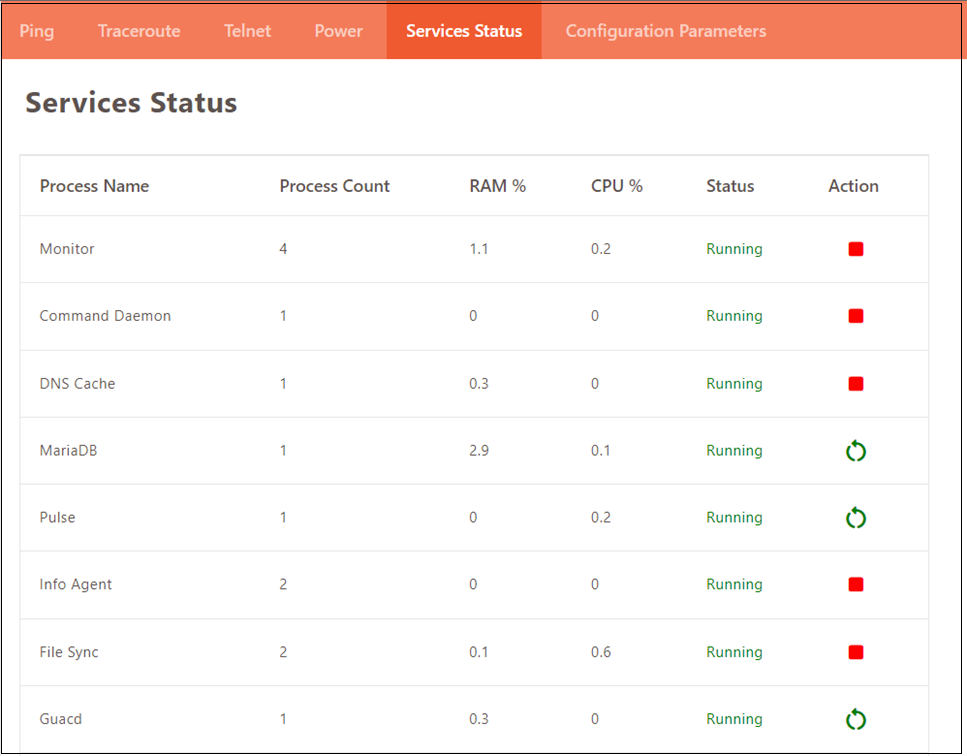This screenshot has height=756, width=967.
Task: Switch to the Traceroute tab
Action: pyautogui.click(x=139, y=31)
